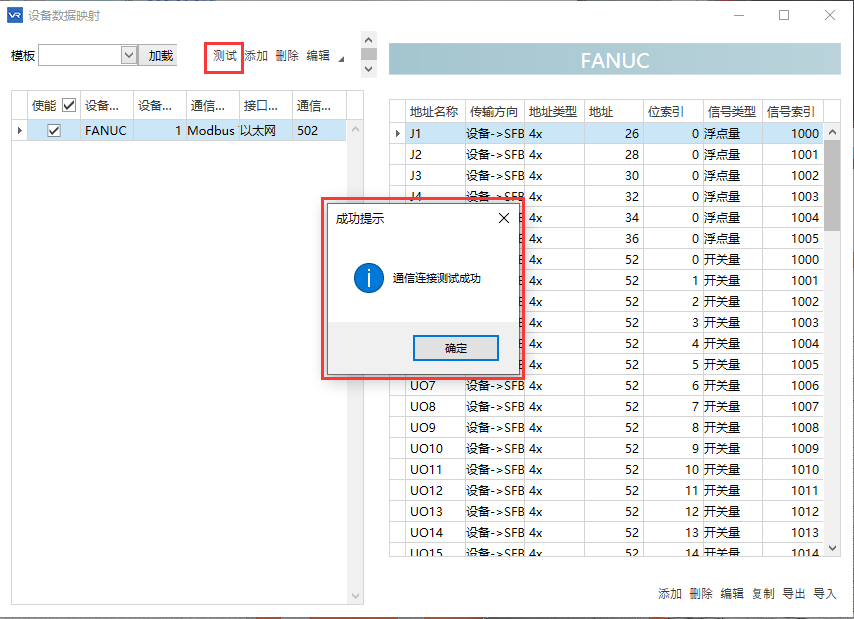Expand the toolbar overflow triangle after 编辑
Screen dimensions: 854x619
coord(341,59)
